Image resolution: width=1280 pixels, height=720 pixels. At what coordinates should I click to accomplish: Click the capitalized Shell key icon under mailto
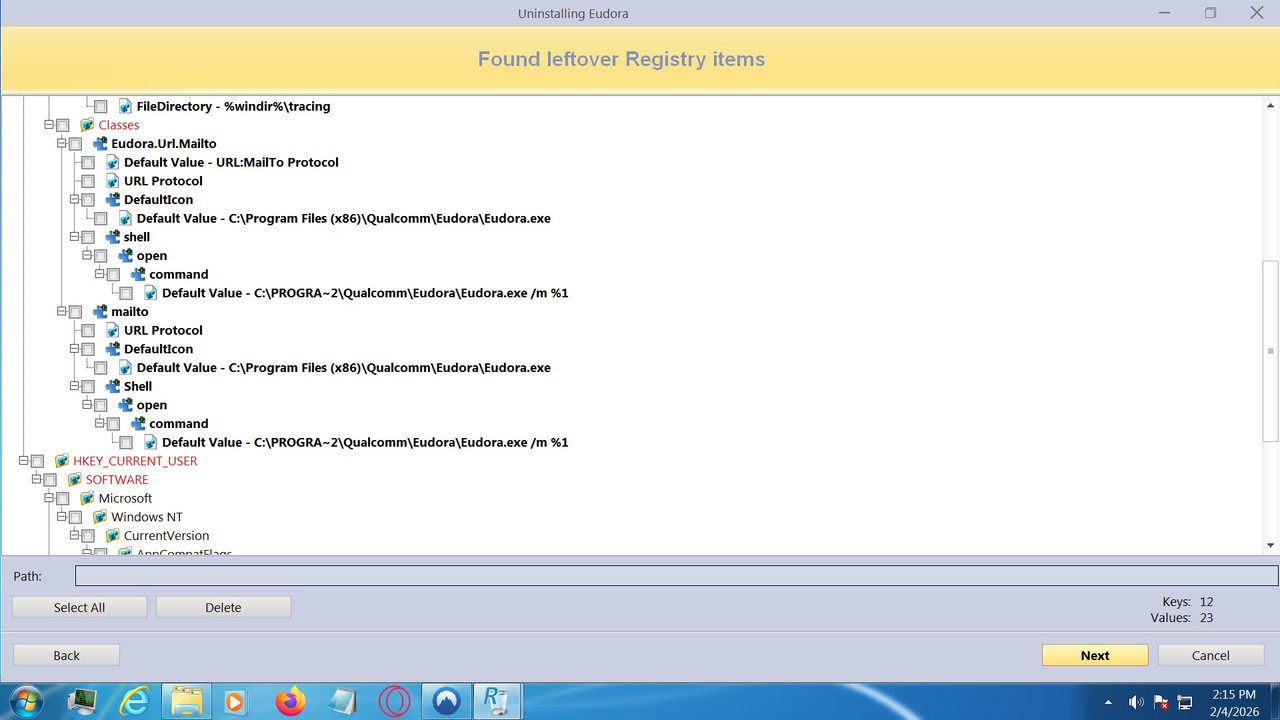tap(112, 386)
